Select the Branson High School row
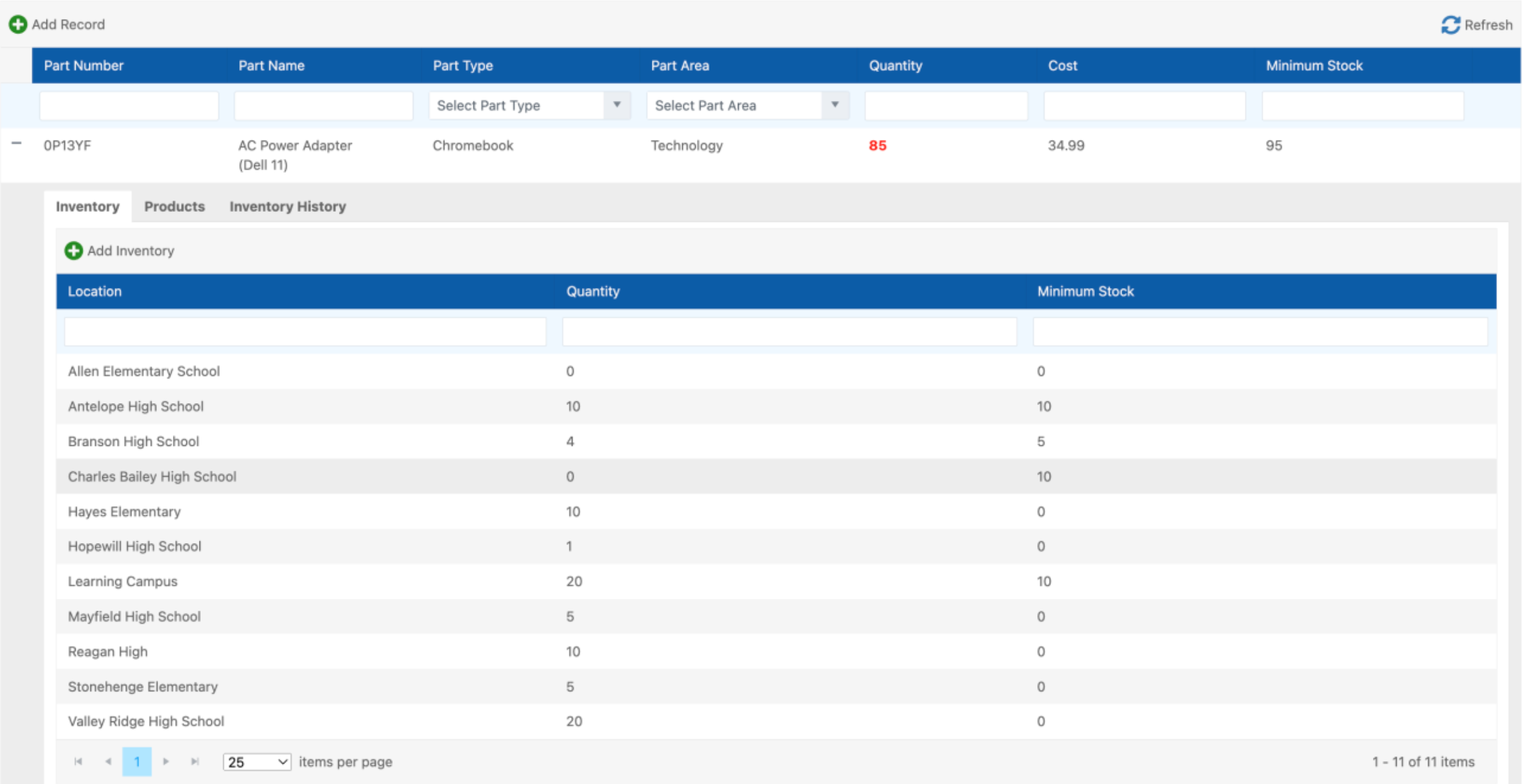 776,441
